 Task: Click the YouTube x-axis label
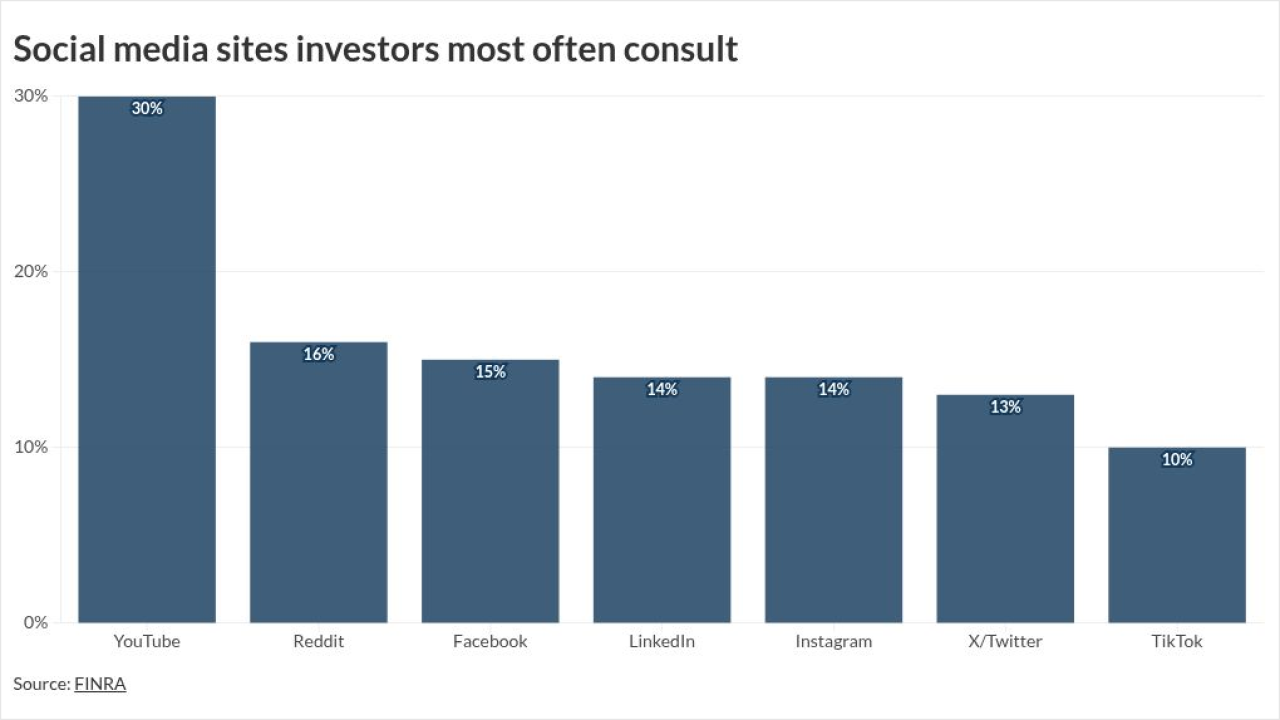click(147, 641)
